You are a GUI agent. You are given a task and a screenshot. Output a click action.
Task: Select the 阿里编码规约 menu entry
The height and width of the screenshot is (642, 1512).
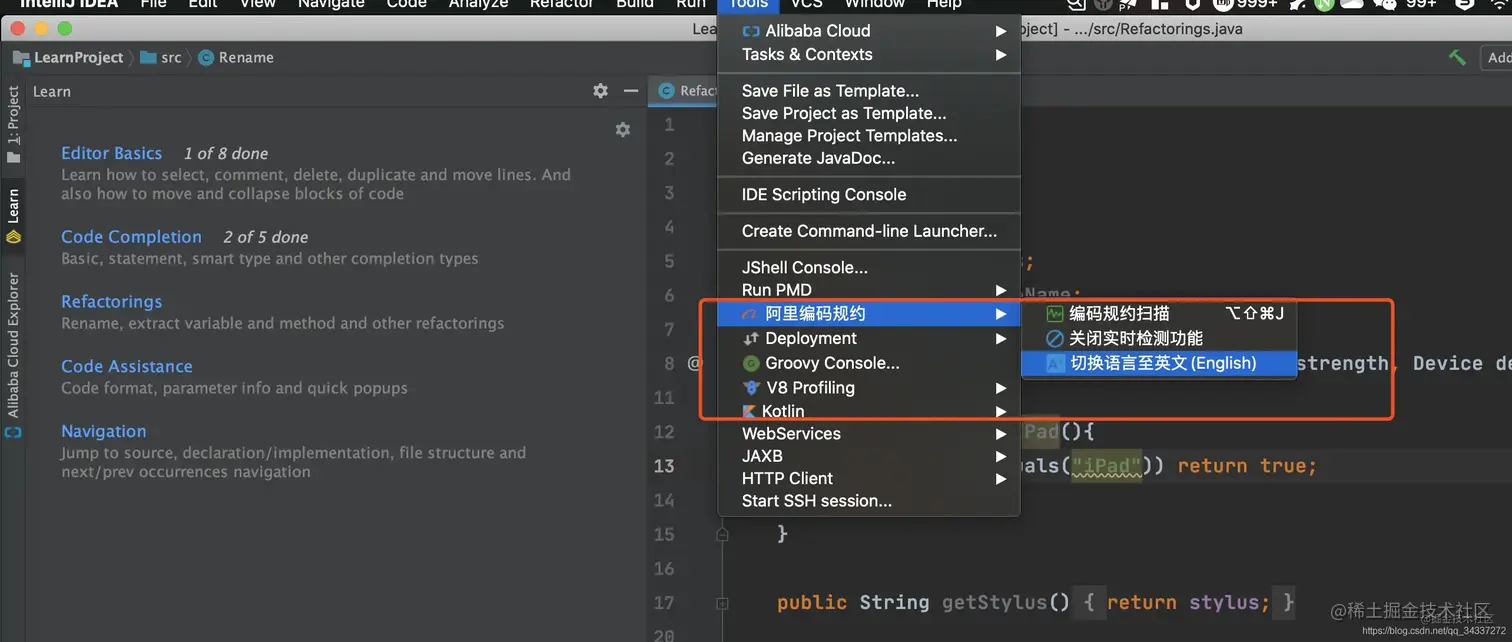[x=869, y=314]
